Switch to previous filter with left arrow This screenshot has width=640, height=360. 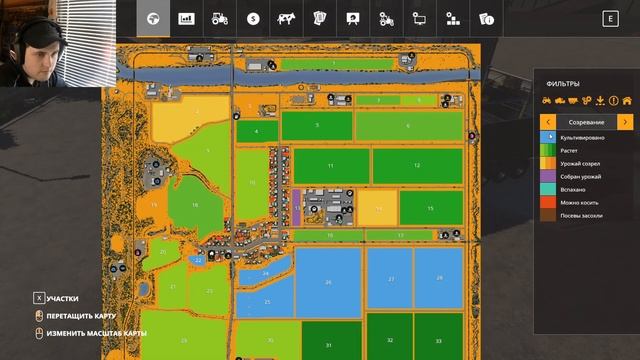[548, 122]
